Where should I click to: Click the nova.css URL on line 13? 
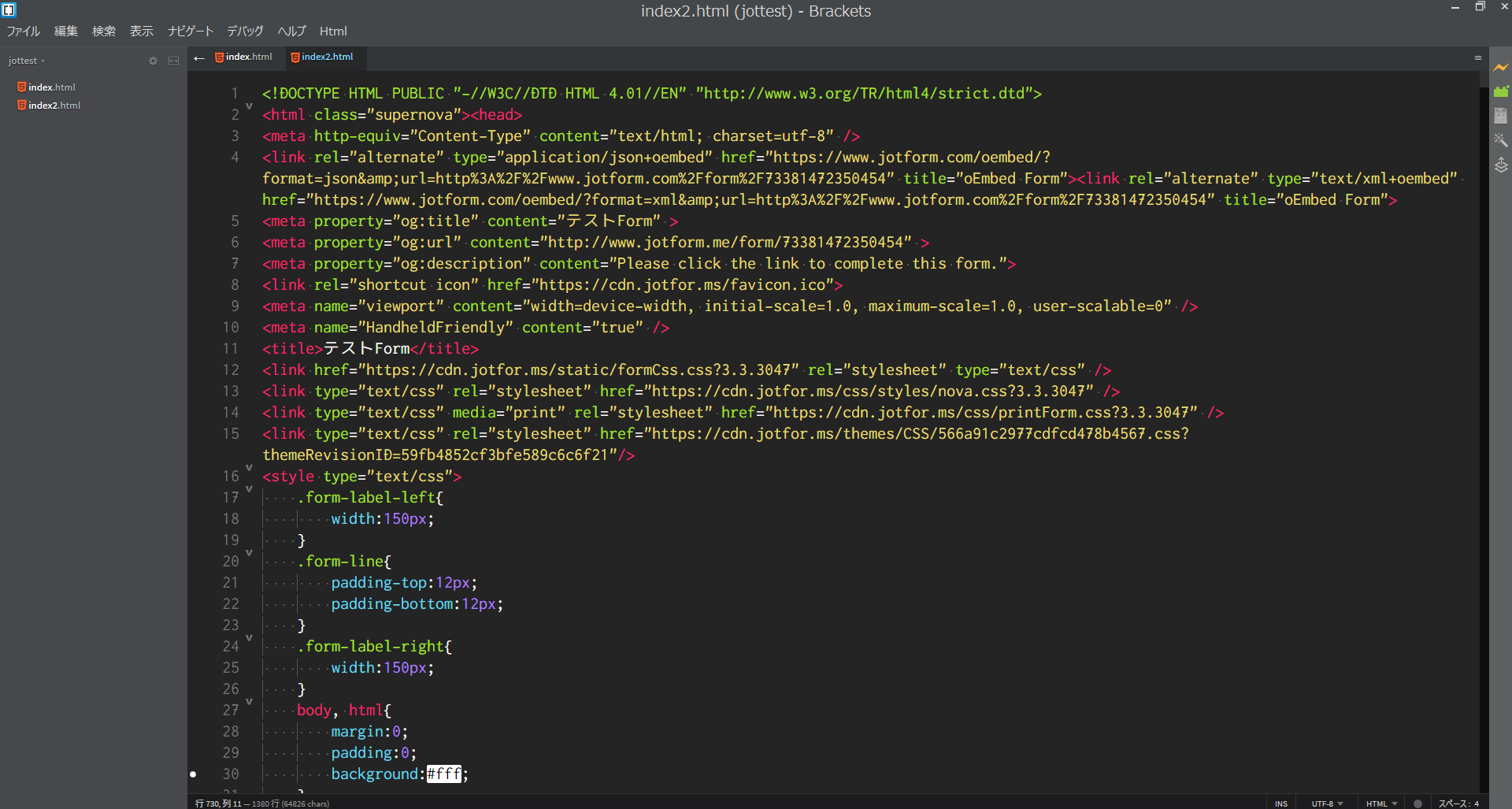[869, 392]
